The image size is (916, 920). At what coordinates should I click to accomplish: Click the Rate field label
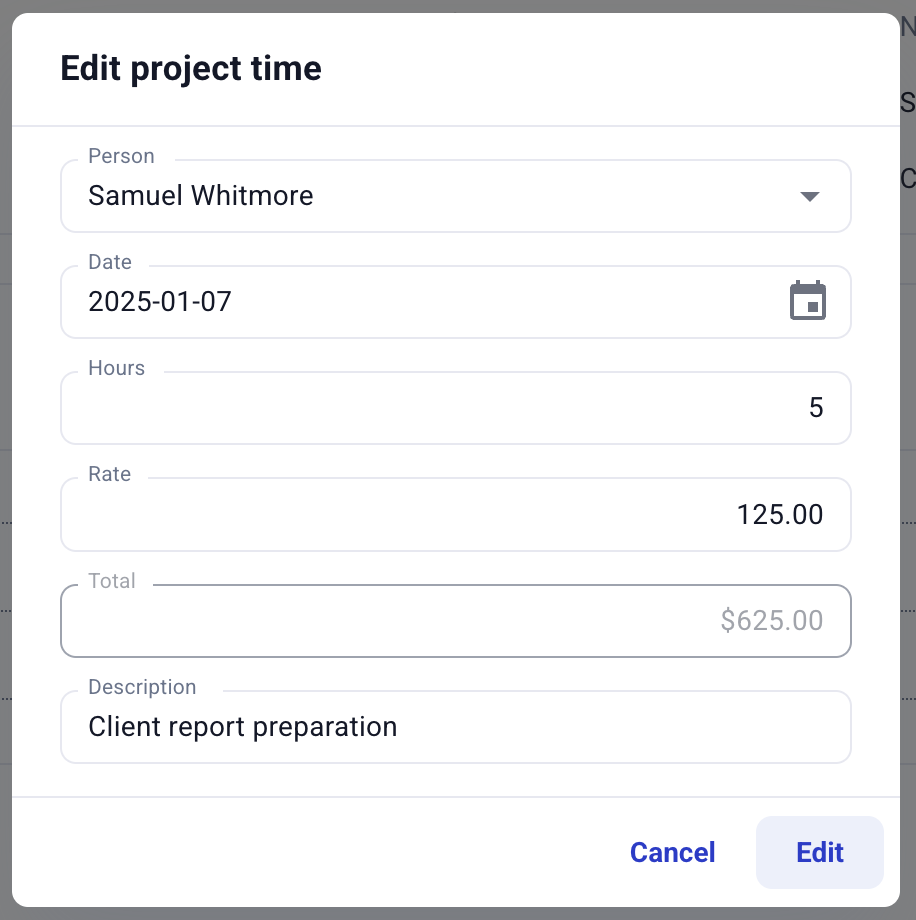click(109, 474)
